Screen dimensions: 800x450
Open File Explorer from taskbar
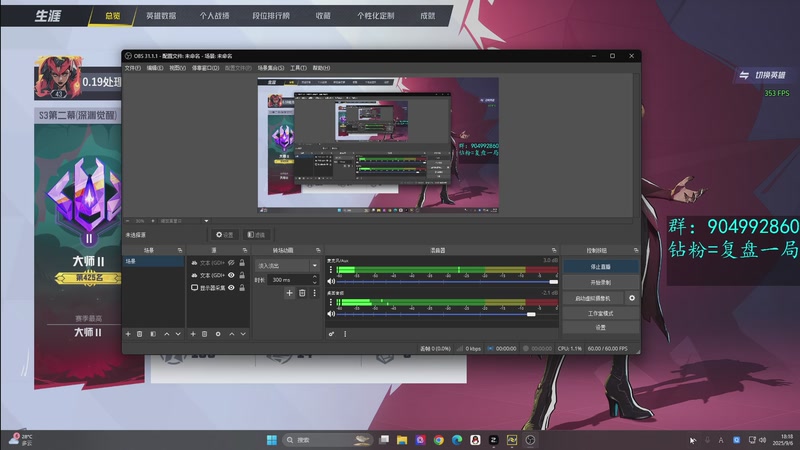402,440
